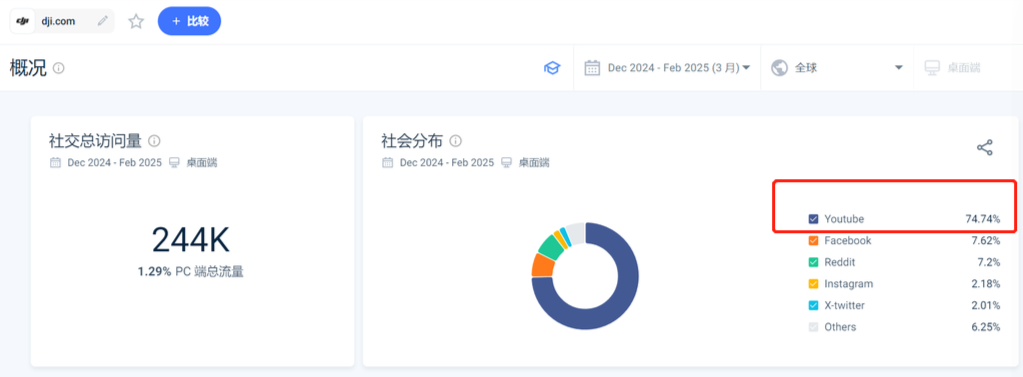Click the share icon in 社会分布 card
Screen dimensions: 1023x377
984,147
